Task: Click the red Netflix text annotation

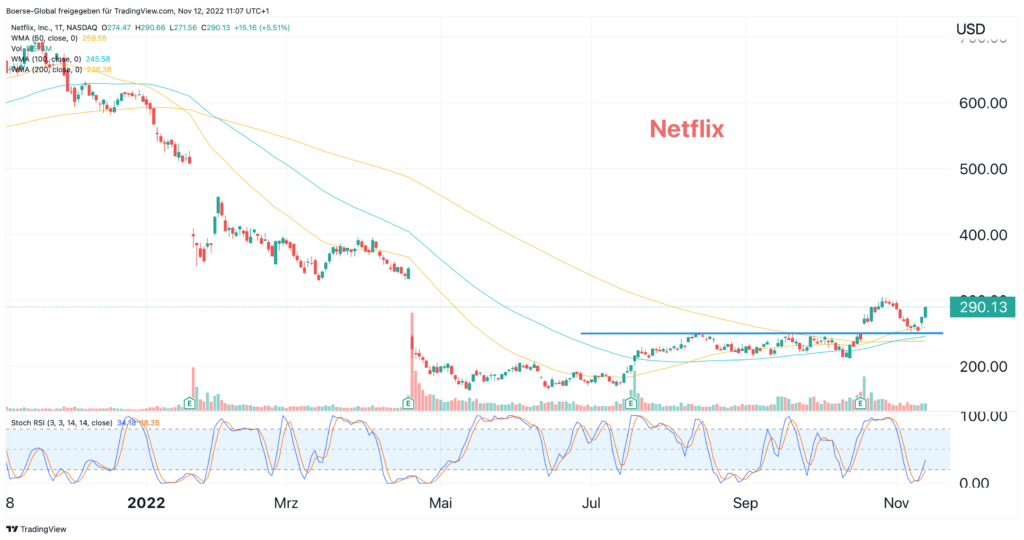Action: coord(687,129)
